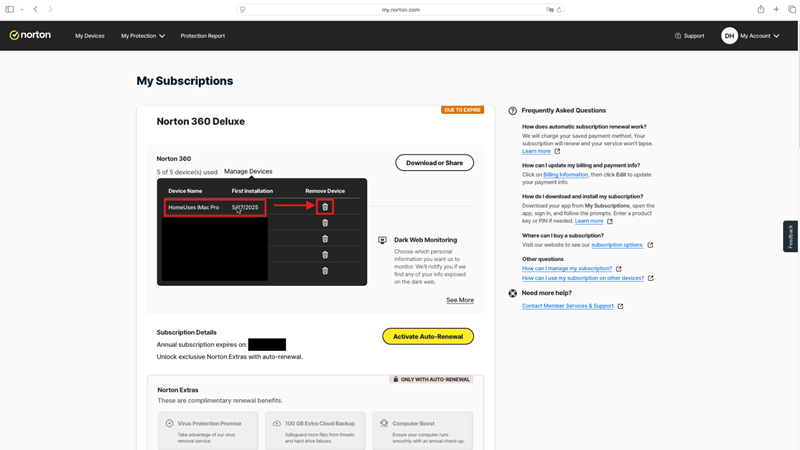
Task: Open How can I use subscription on other devices
Action: [583, 278]
